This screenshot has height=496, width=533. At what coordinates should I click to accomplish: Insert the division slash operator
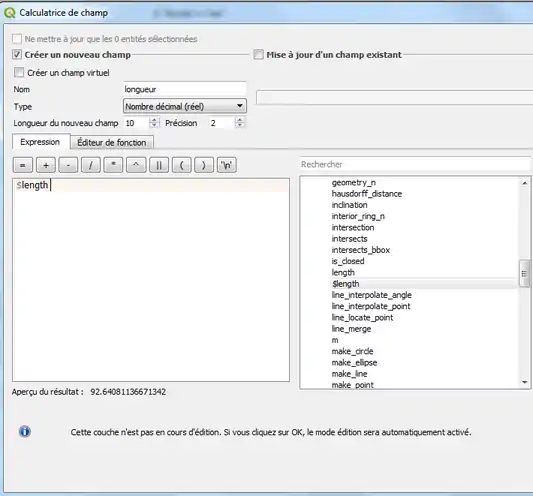pos(91,165)
